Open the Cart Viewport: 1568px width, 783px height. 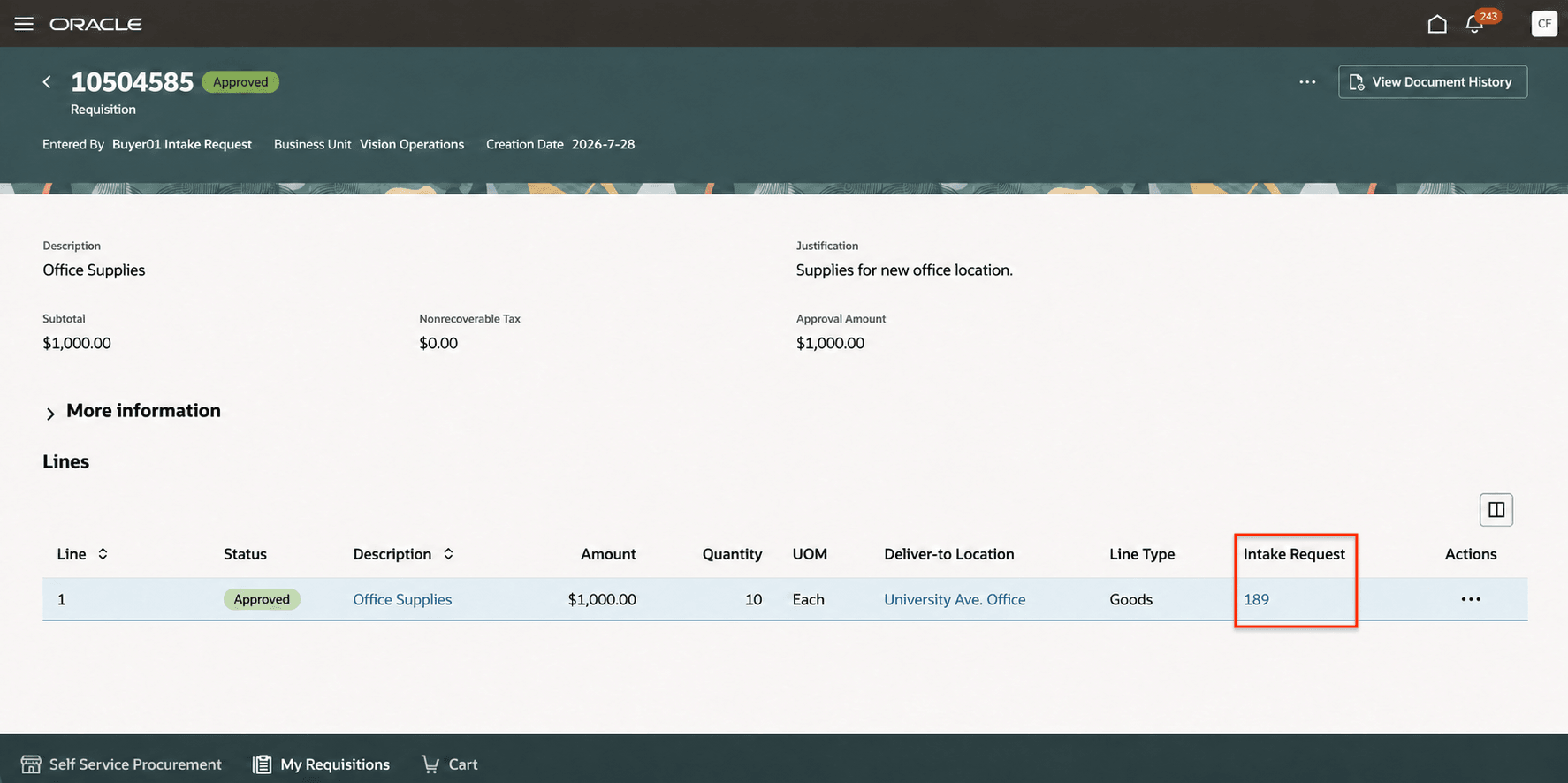pyautogui.click(x=450, y=764)
